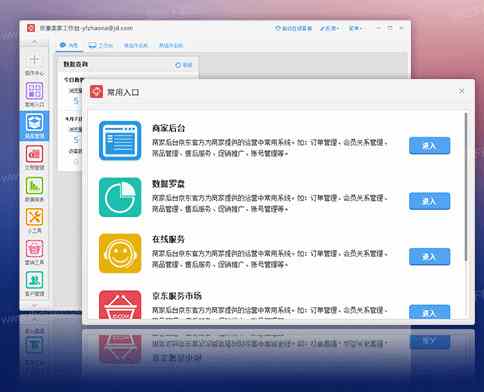484x392 pixels.
Task: Refresh the 数据查询 panel in workbench window
Action: click(x=184, y=65)
